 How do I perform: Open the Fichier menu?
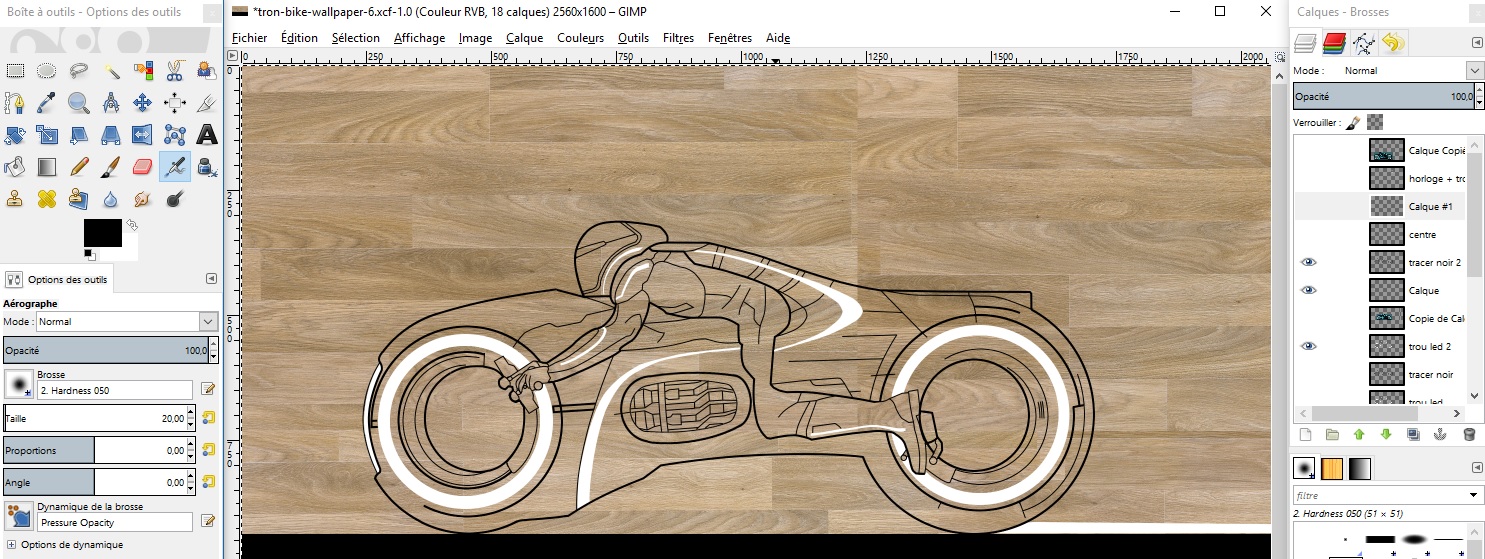pyautogui.click(x=249, y=38)
